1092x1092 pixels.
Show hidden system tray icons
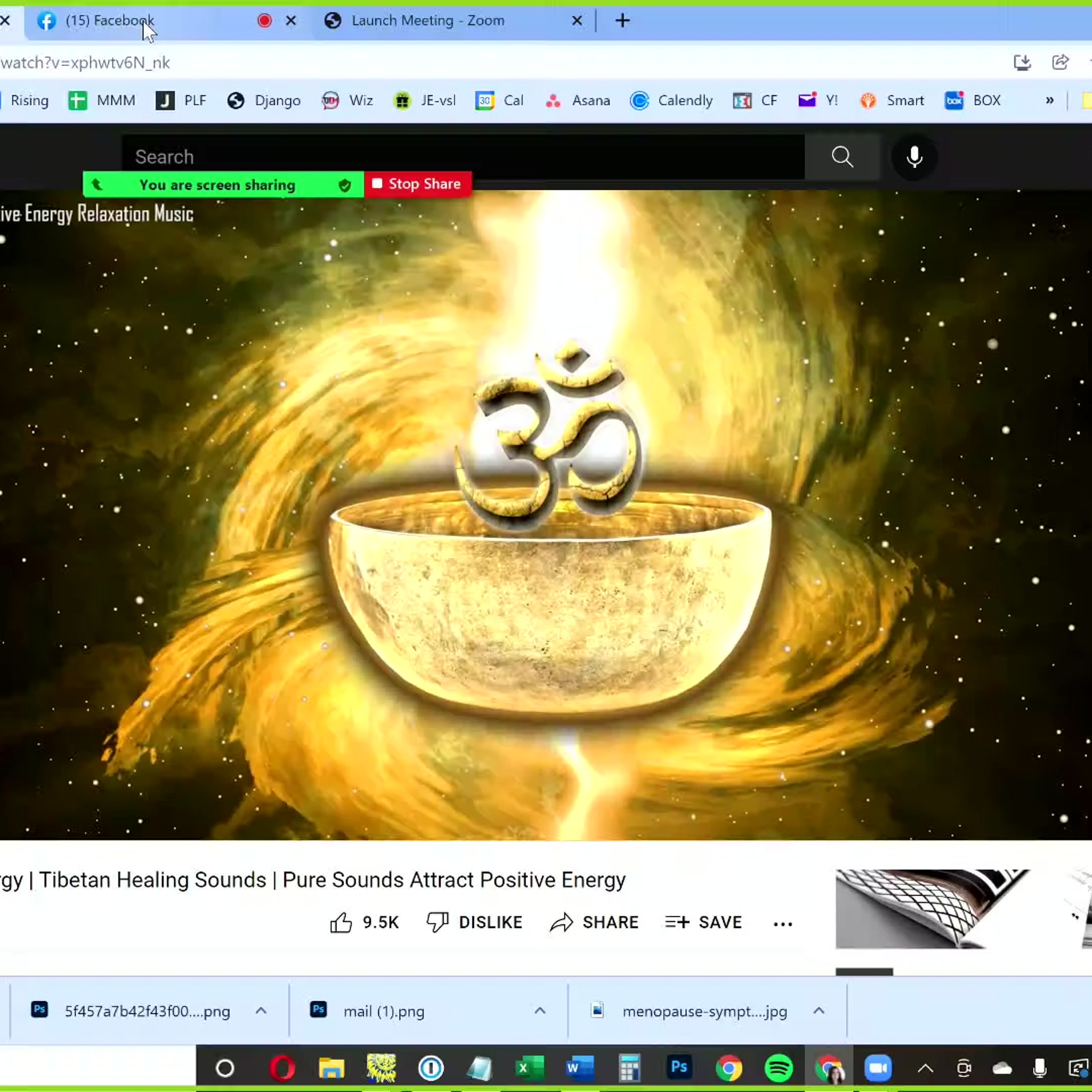coord(925,1068)
